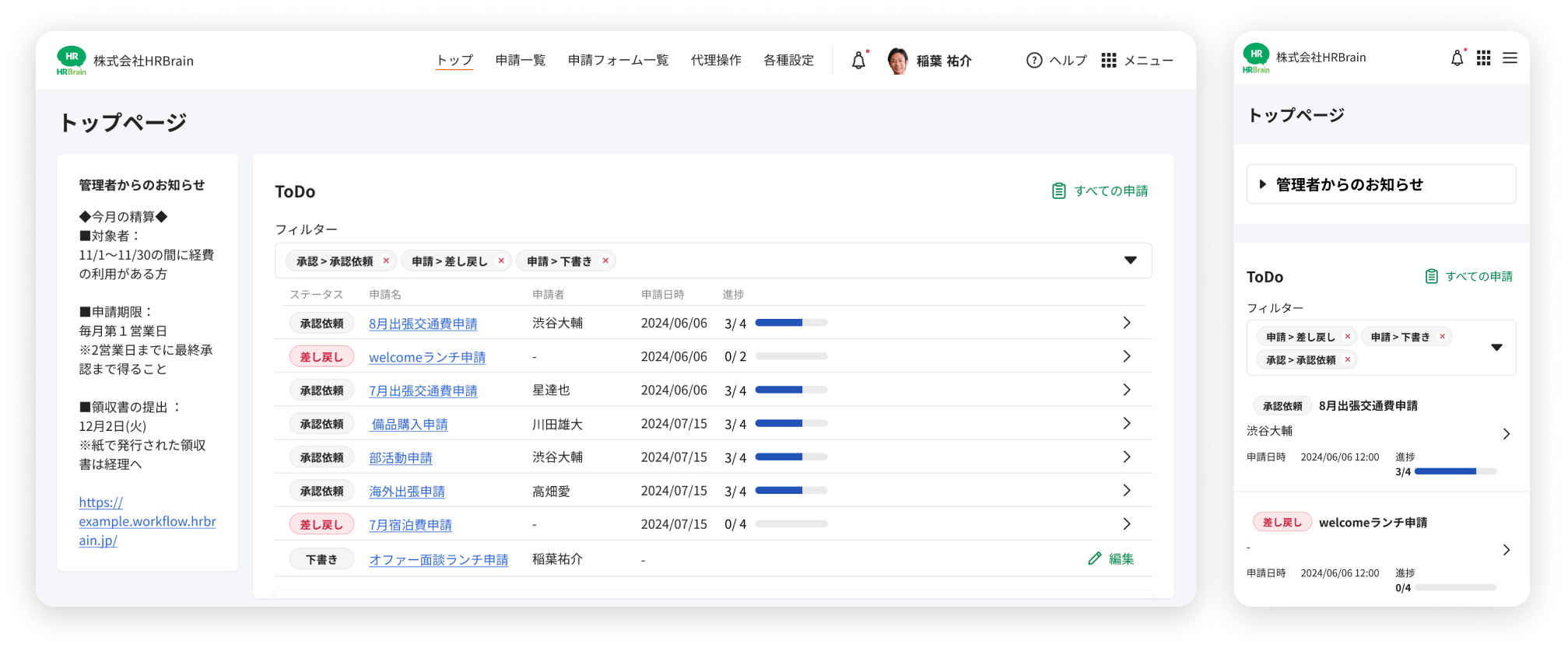The width and height of the screenshot is (1568, 651).
Task: Remove 申請 > 下書き chip in mobile filter
Action: click(1442, 337)
